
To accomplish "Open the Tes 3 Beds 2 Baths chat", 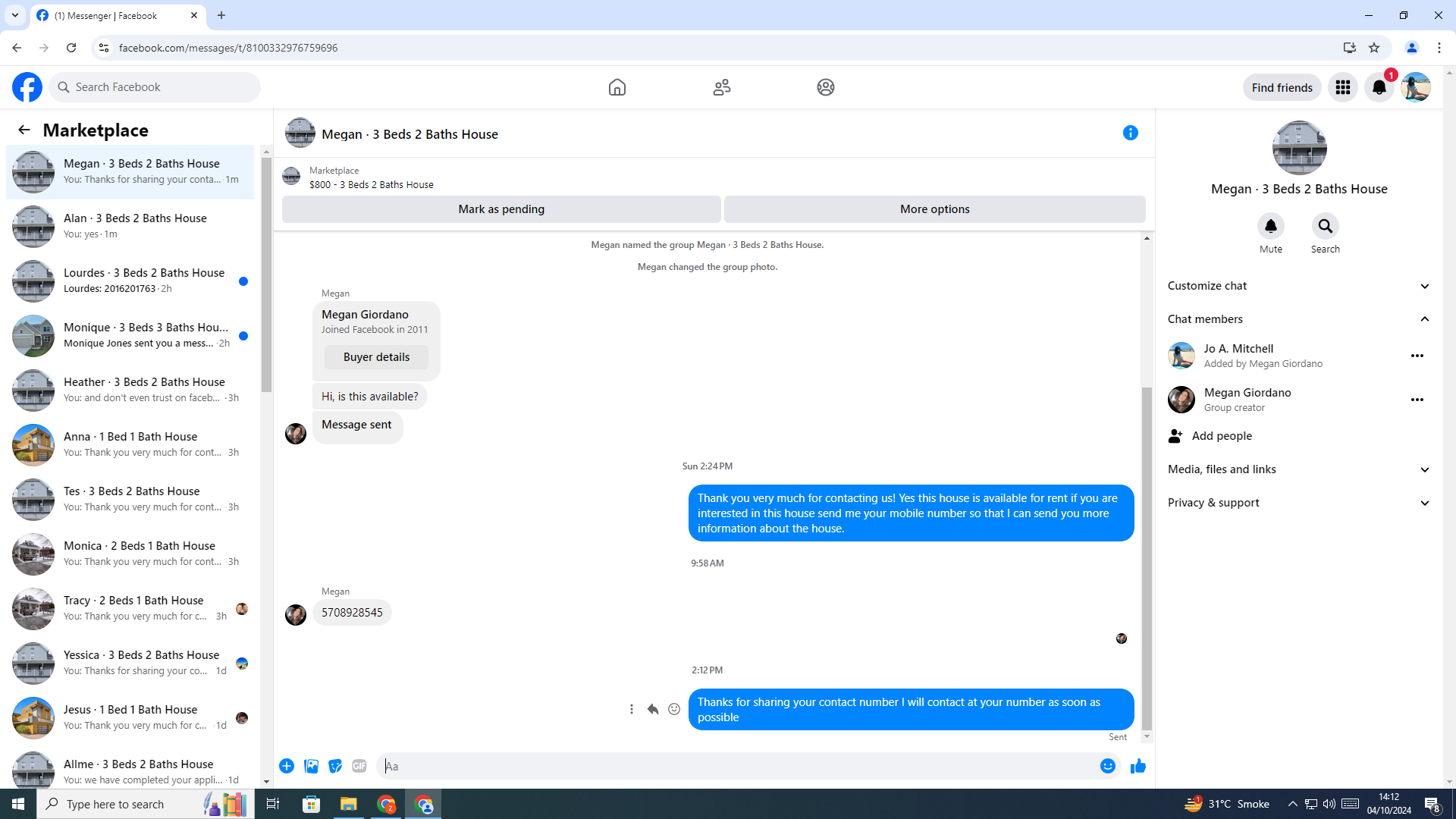I will pyautogui.click(x=130, y=500).
